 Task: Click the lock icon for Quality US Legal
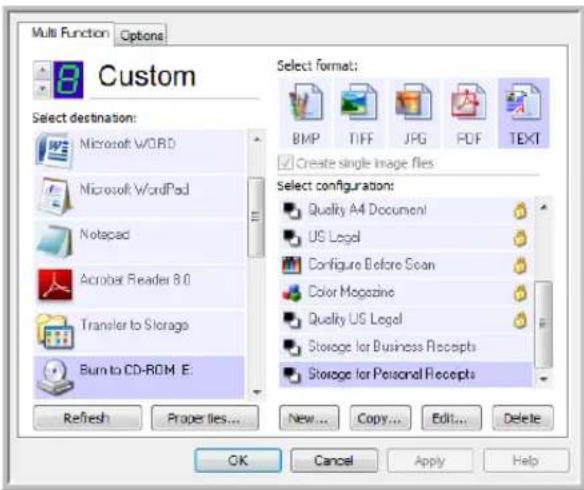pos(520,320)
